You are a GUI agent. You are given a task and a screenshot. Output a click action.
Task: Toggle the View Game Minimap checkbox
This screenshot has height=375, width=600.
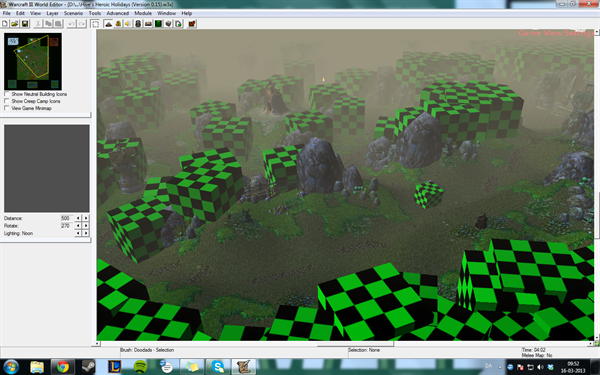[x=7, y=108]
